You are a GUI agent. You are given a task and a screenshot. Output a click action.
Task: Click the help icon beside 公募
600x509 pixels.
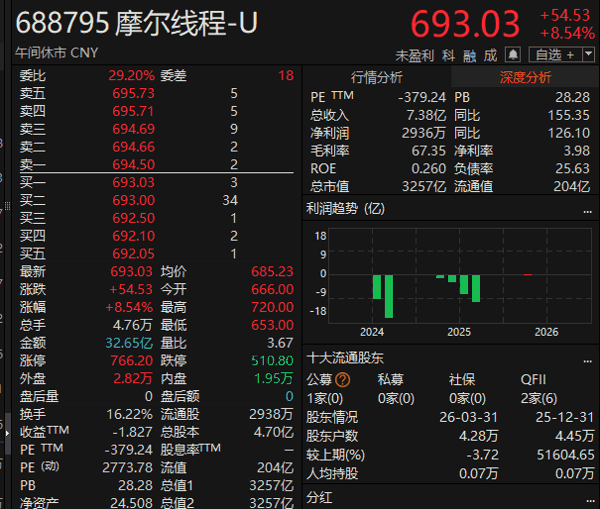click(x=343, y=380)
